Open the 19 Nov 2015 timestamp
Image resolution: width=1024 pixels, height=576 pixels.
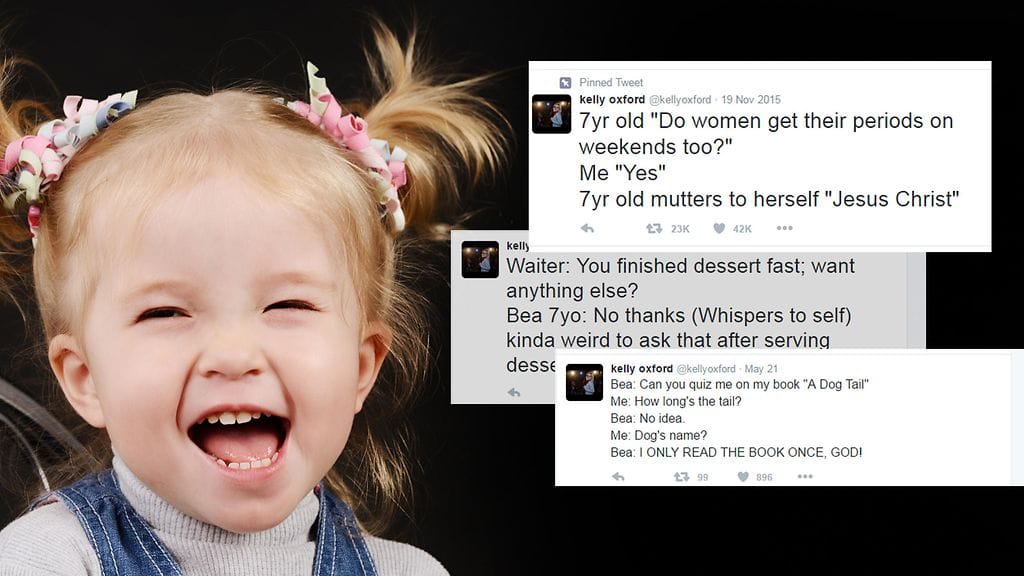pyautogui.click(x=751, y=100)
